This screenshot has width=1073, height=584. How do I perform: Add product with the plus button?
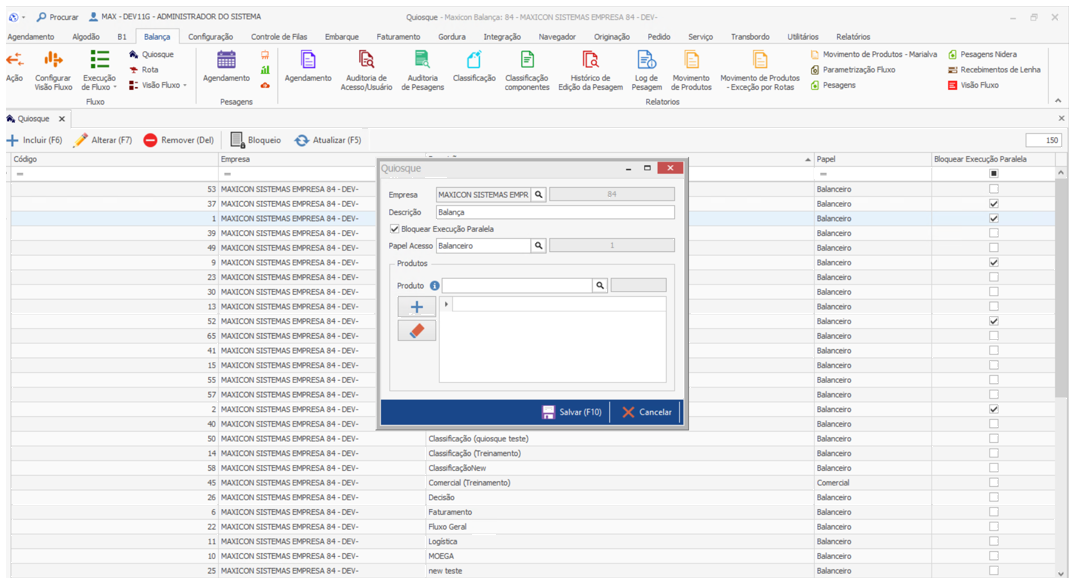pos(417,307)
